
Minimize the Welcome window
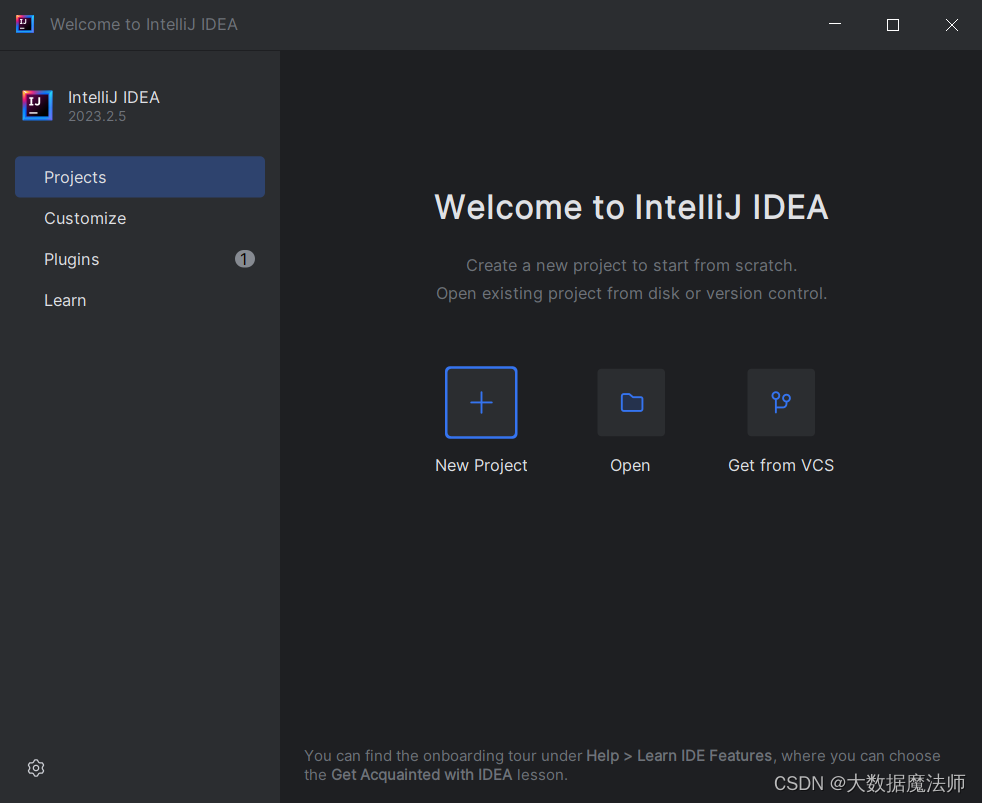point(835,24)
